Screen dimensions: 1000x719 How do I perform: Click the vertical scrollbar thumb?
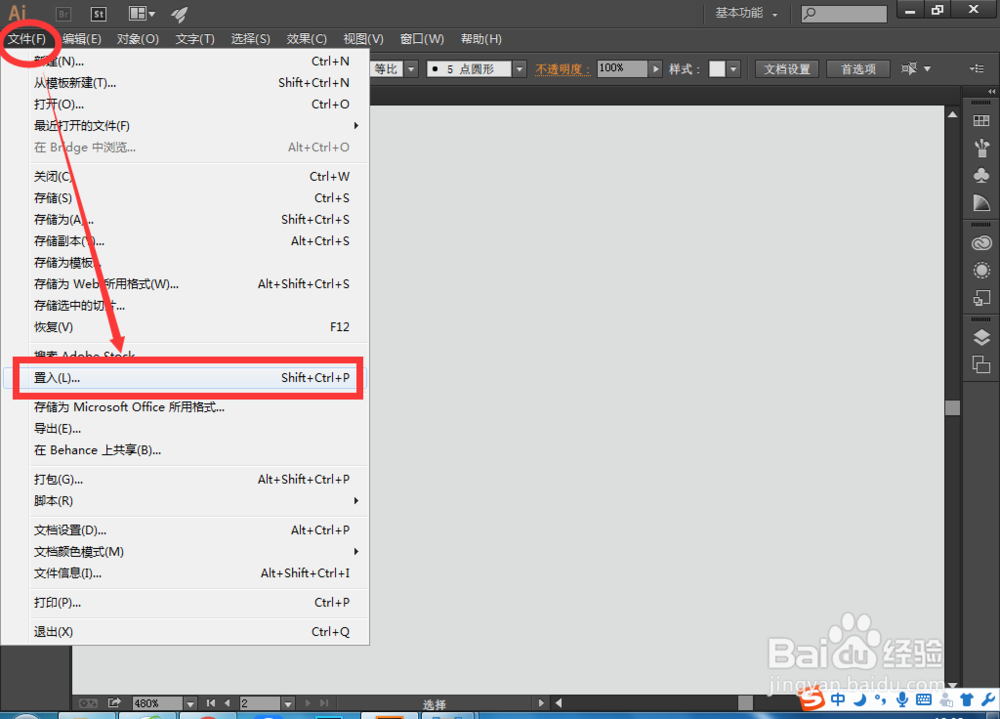(952, 408)
